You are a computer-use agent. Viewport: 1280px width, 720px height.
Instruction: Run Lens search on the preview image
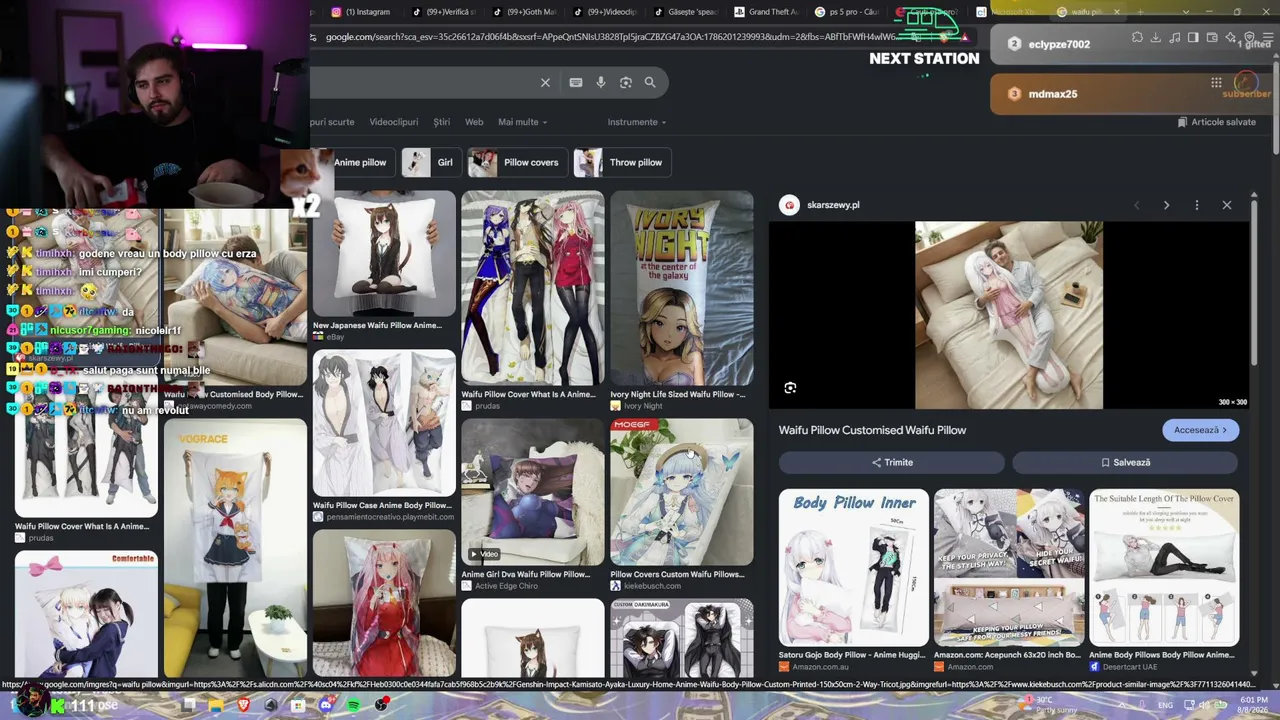(790, 388)
